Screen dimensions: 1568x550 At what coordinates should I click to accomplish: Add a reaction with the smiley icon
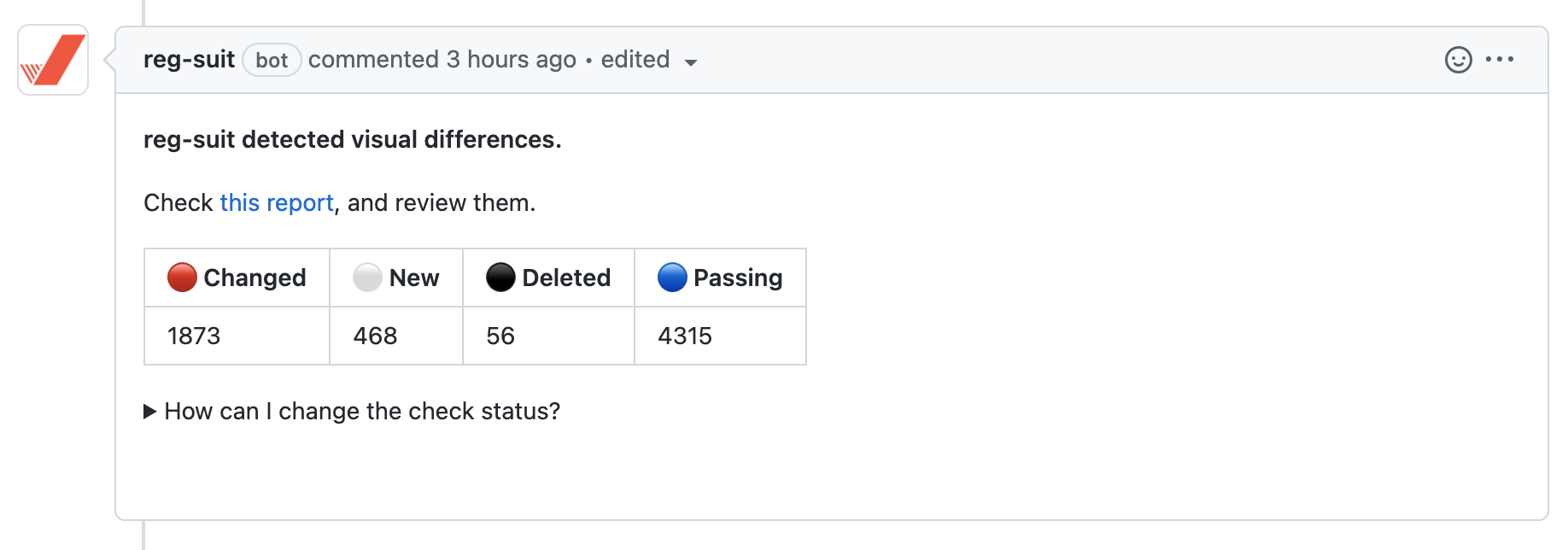[x=1458, y=60]
